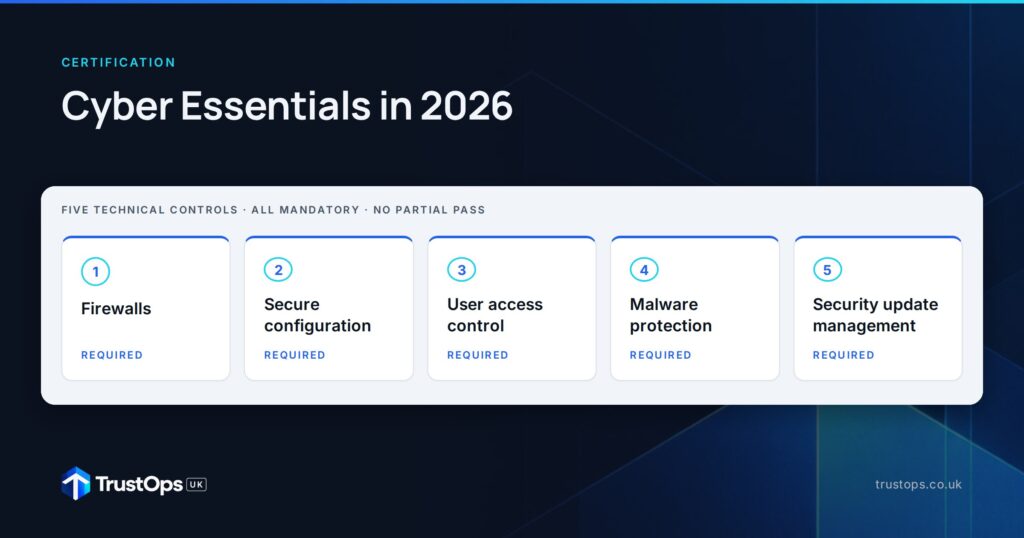Click REQUIRED label under Security update management

coord(843,355)
